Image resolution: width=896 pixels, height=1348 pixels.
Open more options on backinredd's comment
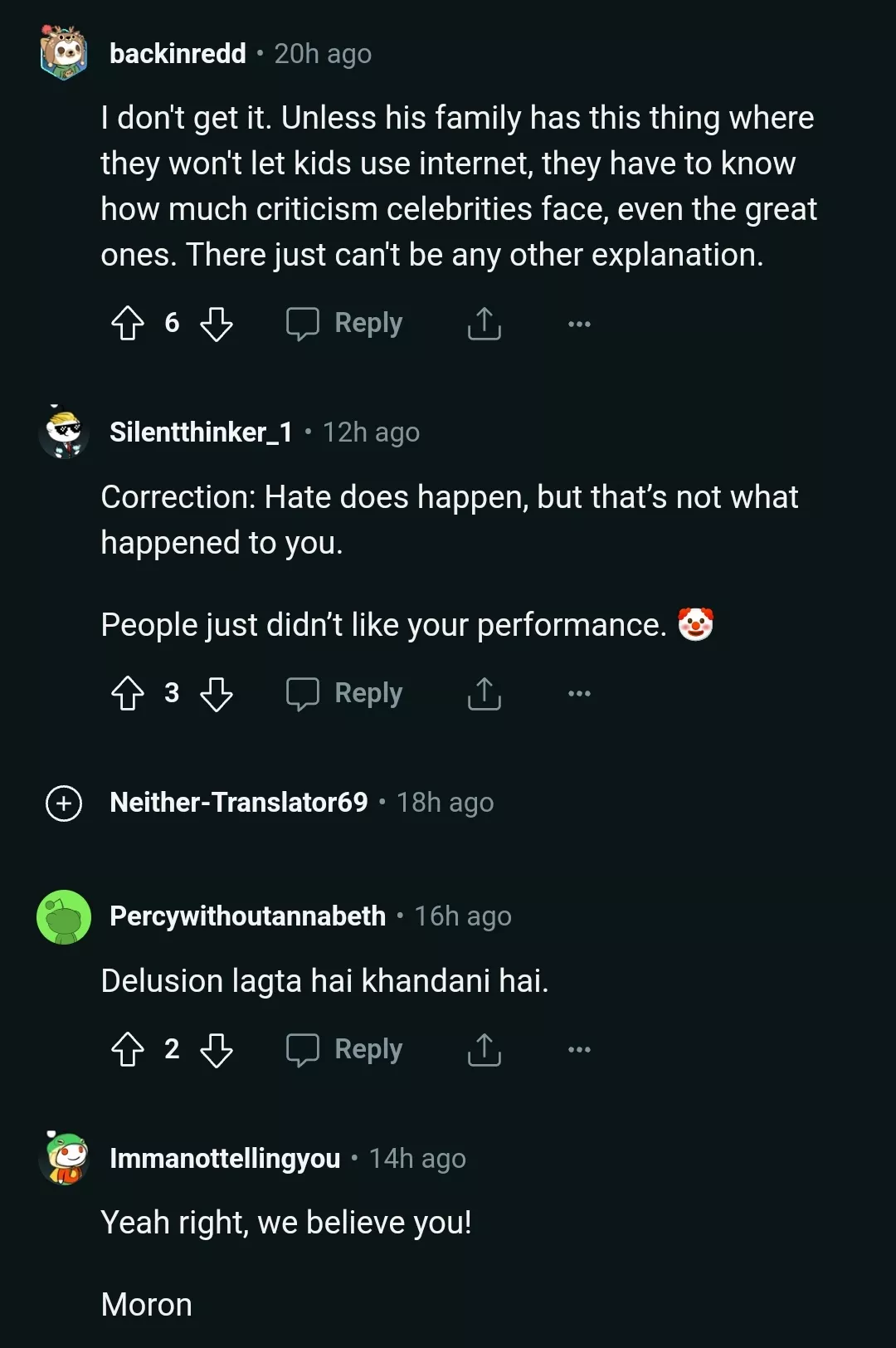click(x=579, y=323)
